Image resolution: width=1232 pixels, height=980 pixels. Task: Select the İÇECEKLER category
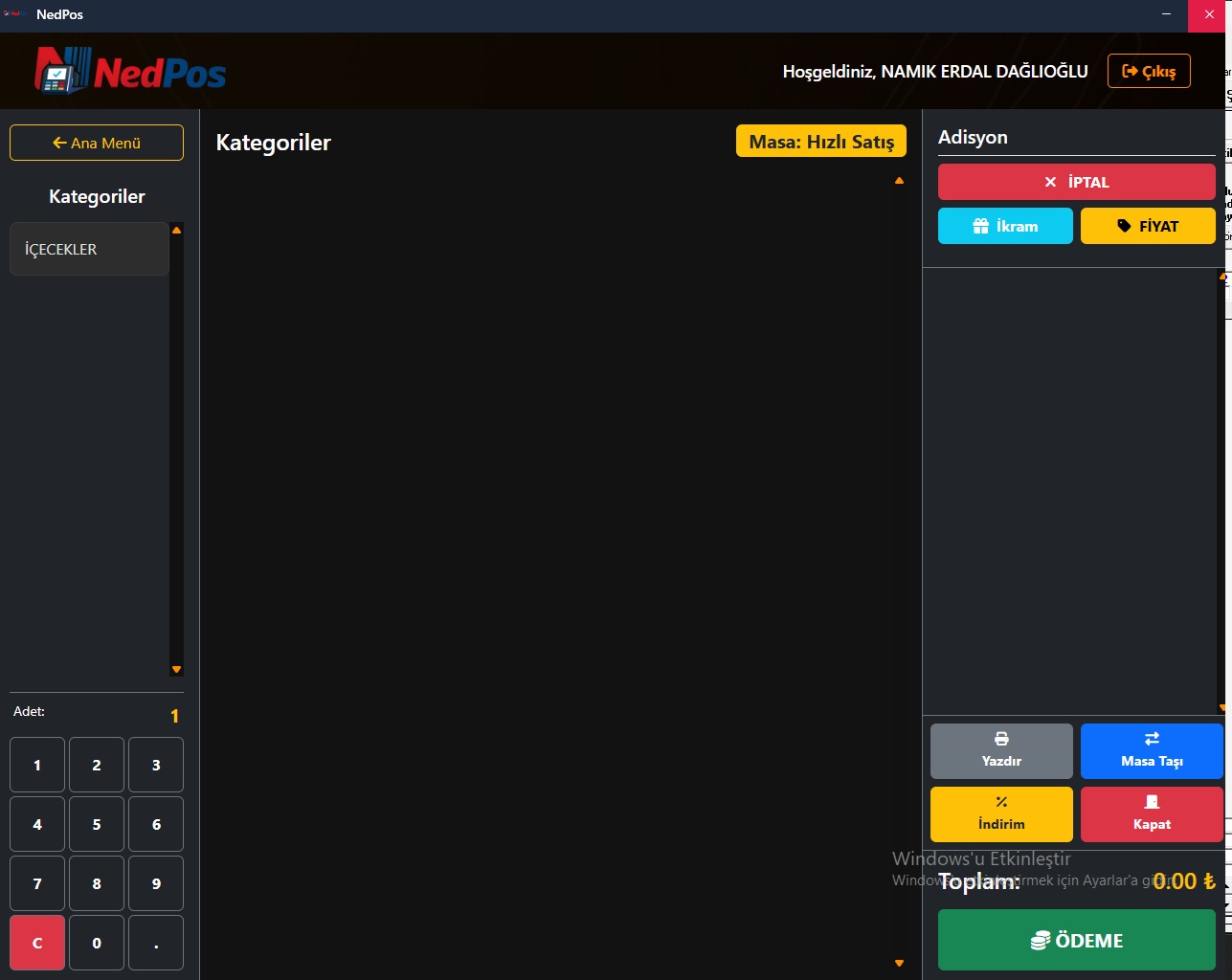coord(89,249)
